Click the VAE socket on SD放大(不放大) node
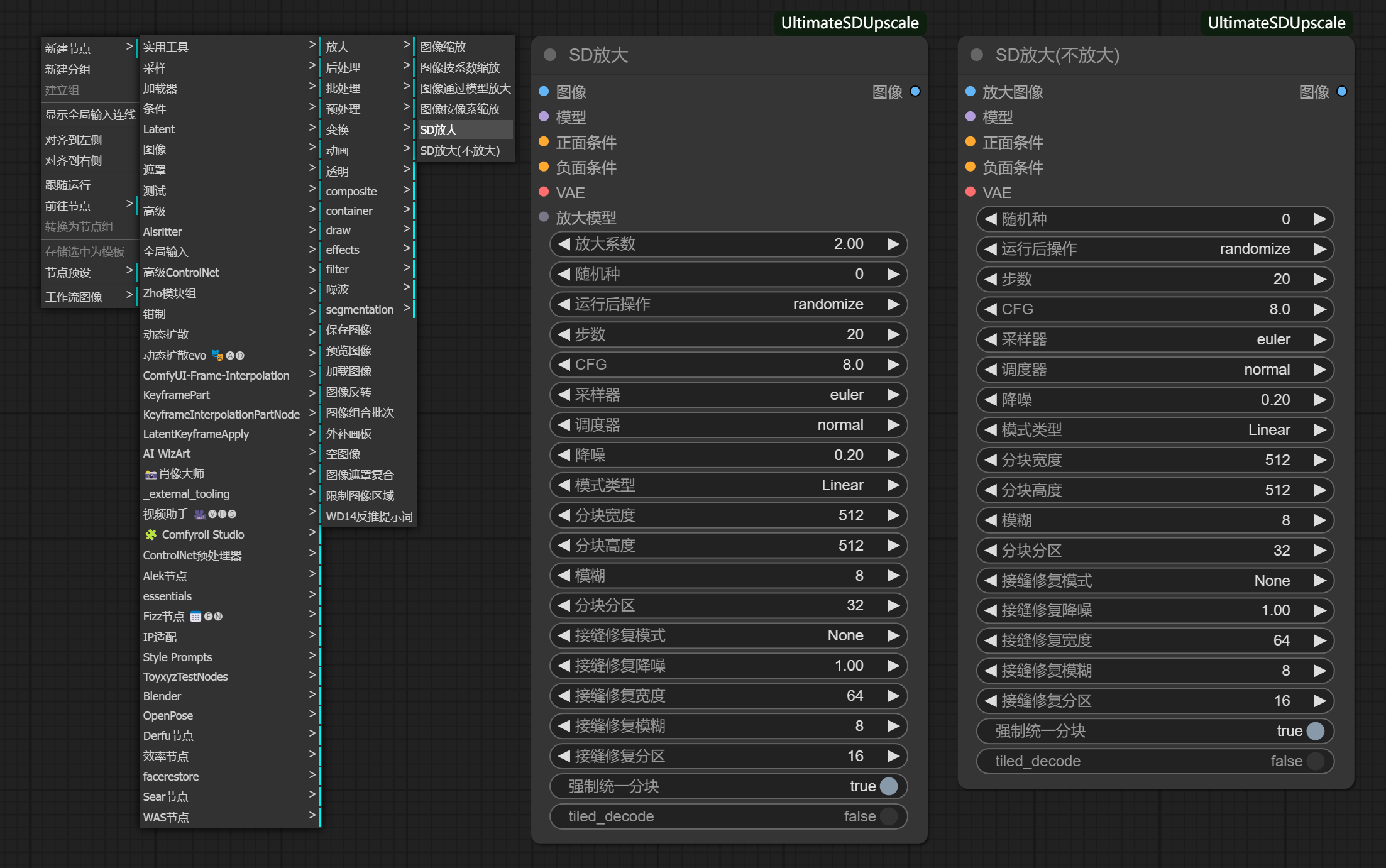1386x868 pixels. click(x=971, y=192)
